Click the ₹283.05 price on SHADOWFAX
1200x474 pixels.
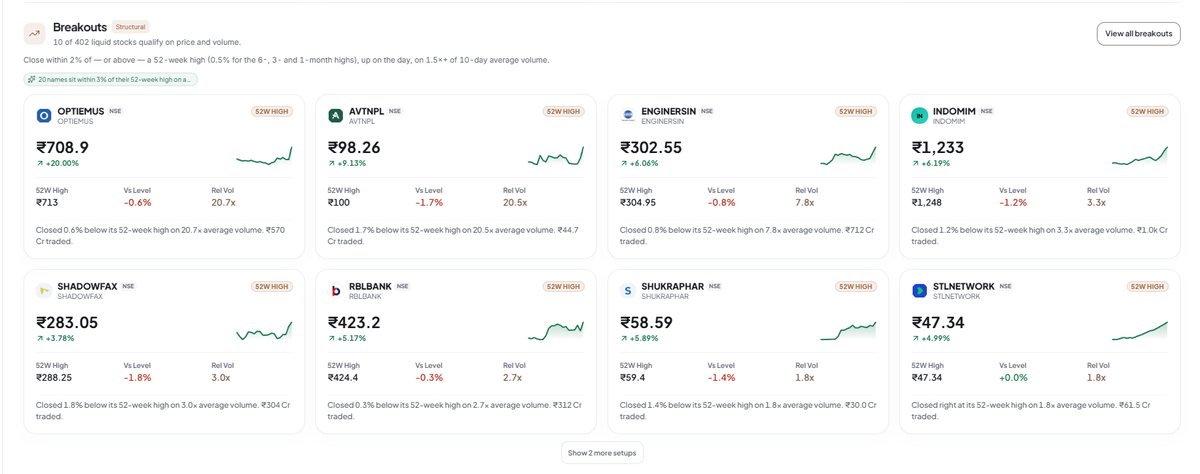(67, 322)
